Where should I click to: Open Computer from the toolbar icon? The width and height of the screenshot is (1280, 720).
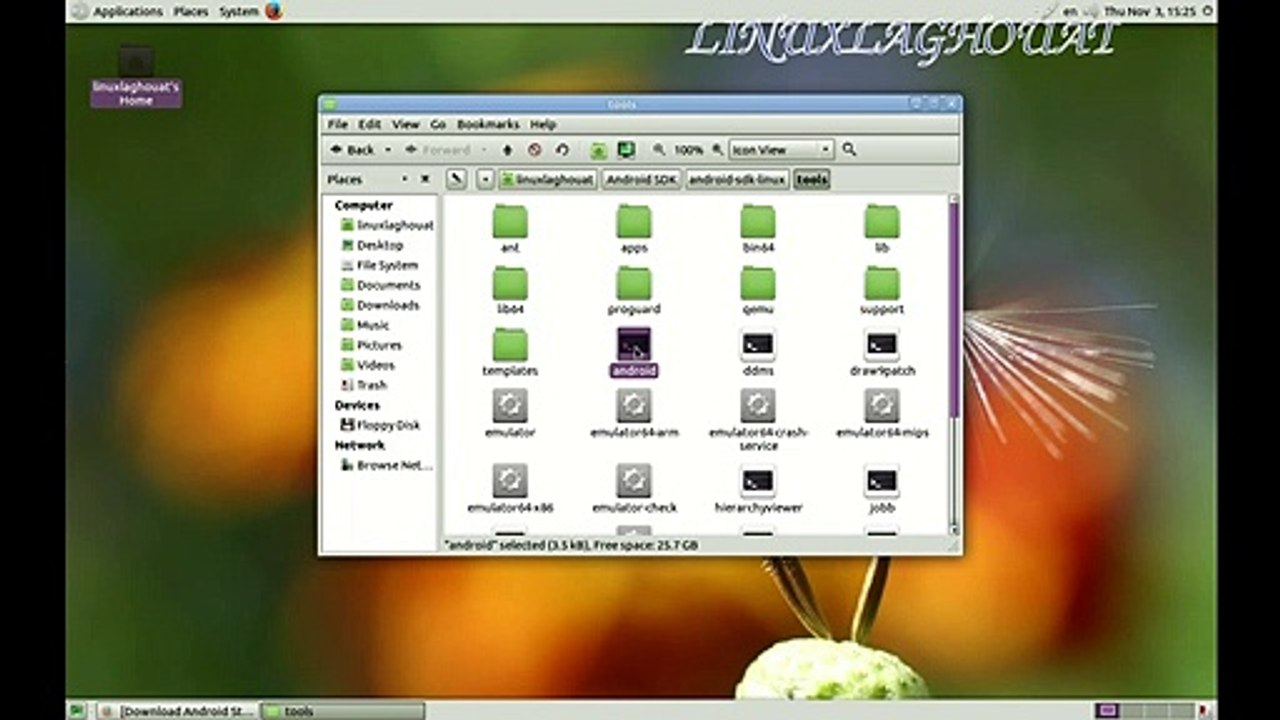coord(626,150)
